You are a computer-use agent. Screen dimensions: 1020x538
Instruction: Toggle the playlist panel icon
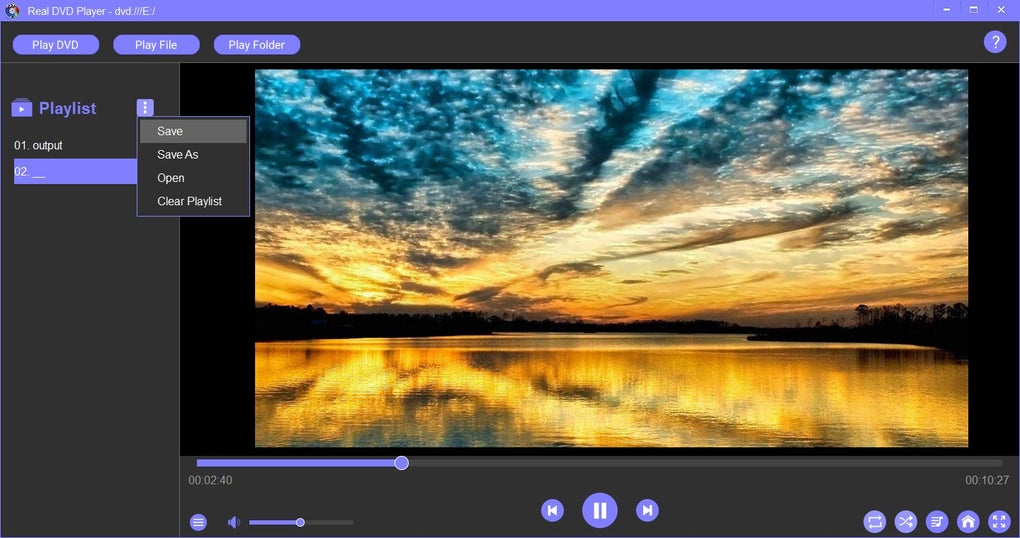[x=937, y=521]
